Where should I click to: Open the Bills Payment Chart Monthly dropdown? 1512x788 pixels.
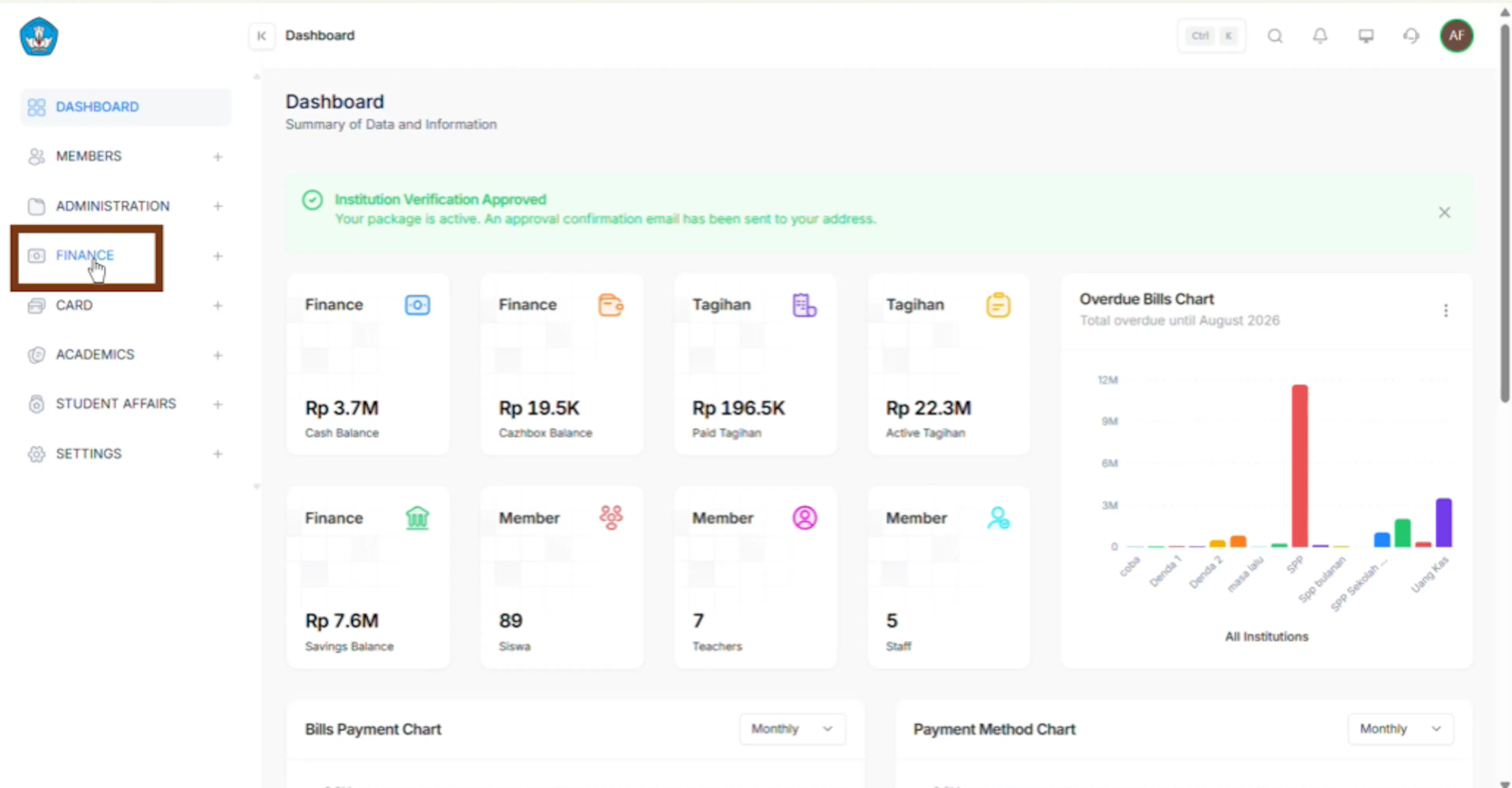pyautogui.click(x=792, y=729)
